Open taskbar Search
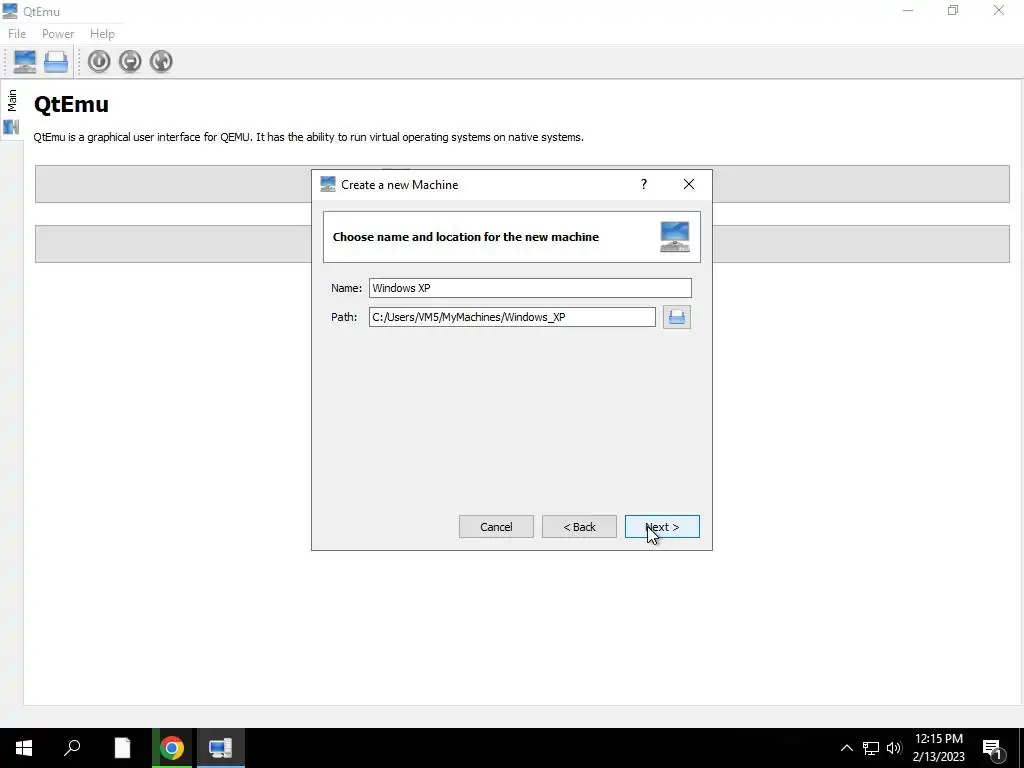Viewport: 1024px width, 768px height. click(x=72, y=748)
